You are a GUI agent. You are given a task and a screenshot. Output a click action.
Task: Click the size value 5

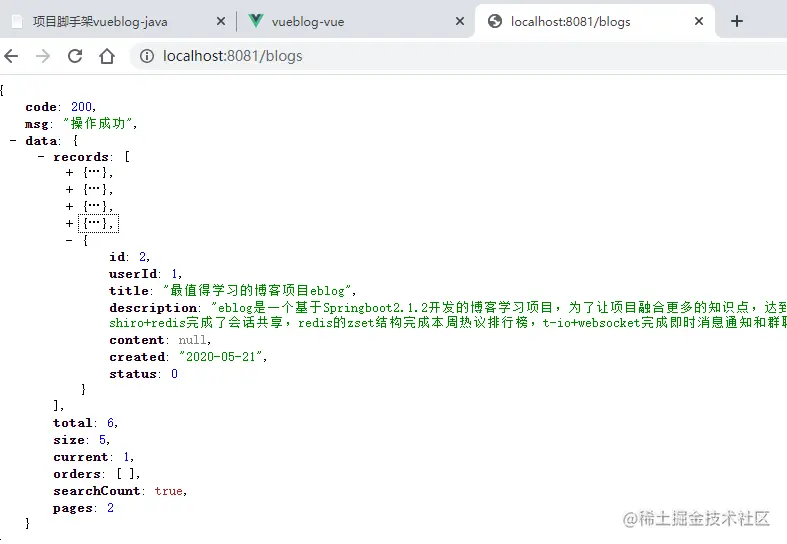tap(102, 440)
